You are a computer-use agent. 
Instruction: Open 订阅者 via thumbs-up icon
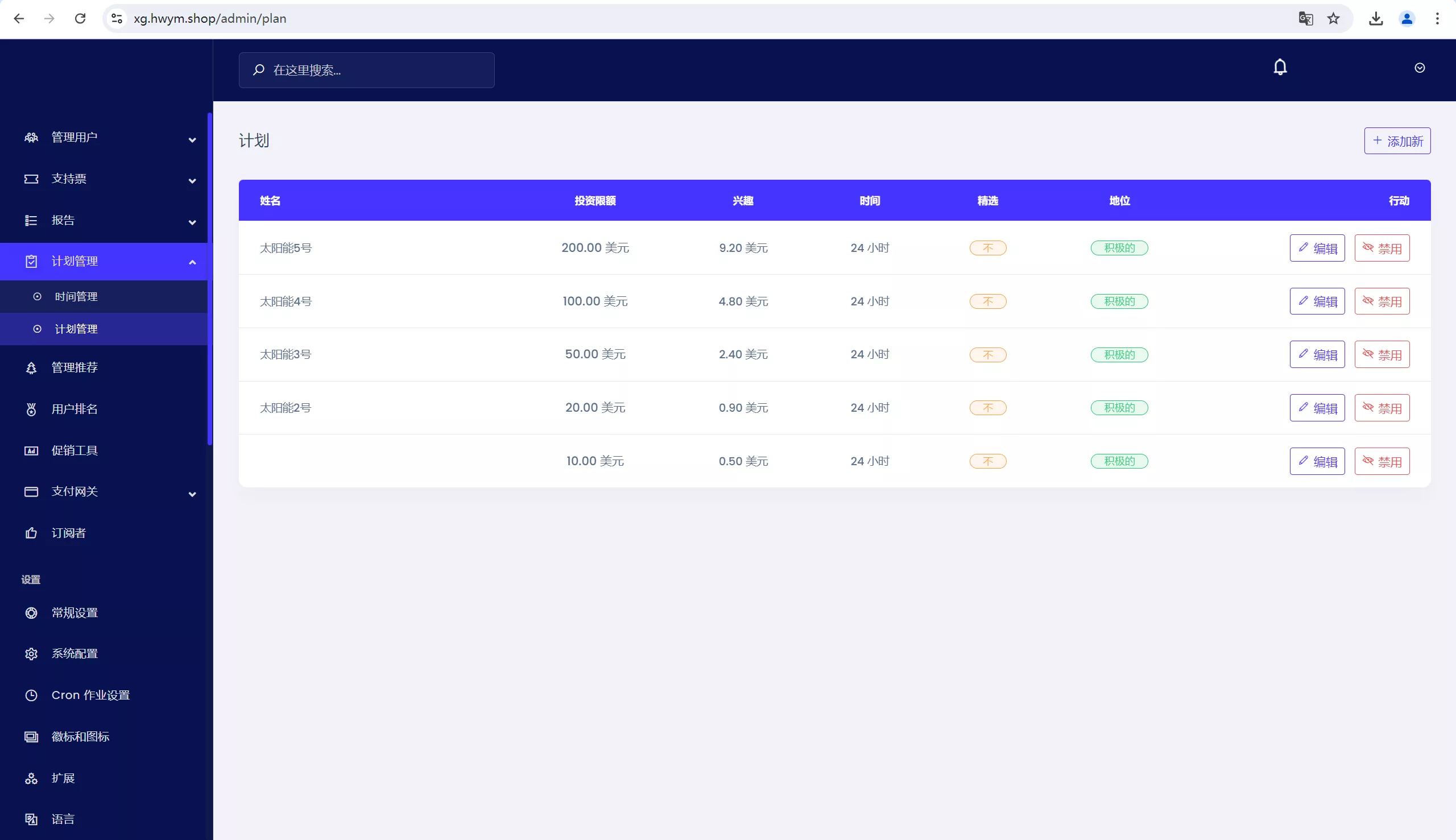tap(31, 533)
